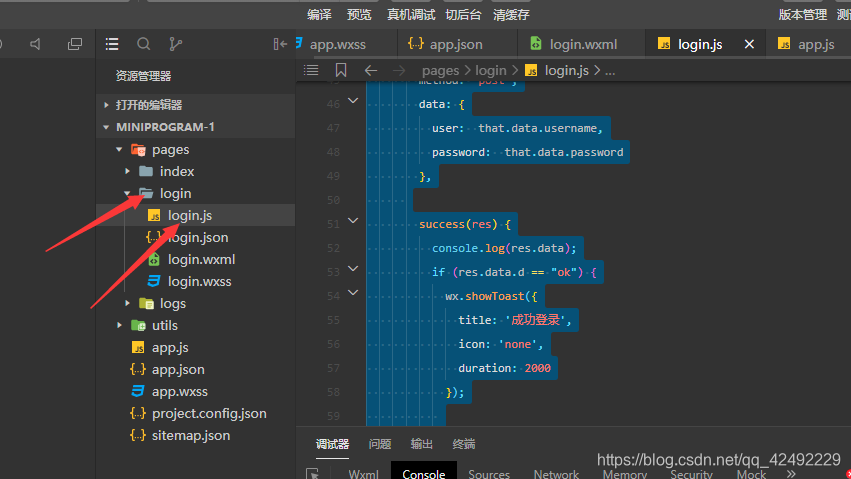Click the element inspector cursor icon

click(313, 474)
